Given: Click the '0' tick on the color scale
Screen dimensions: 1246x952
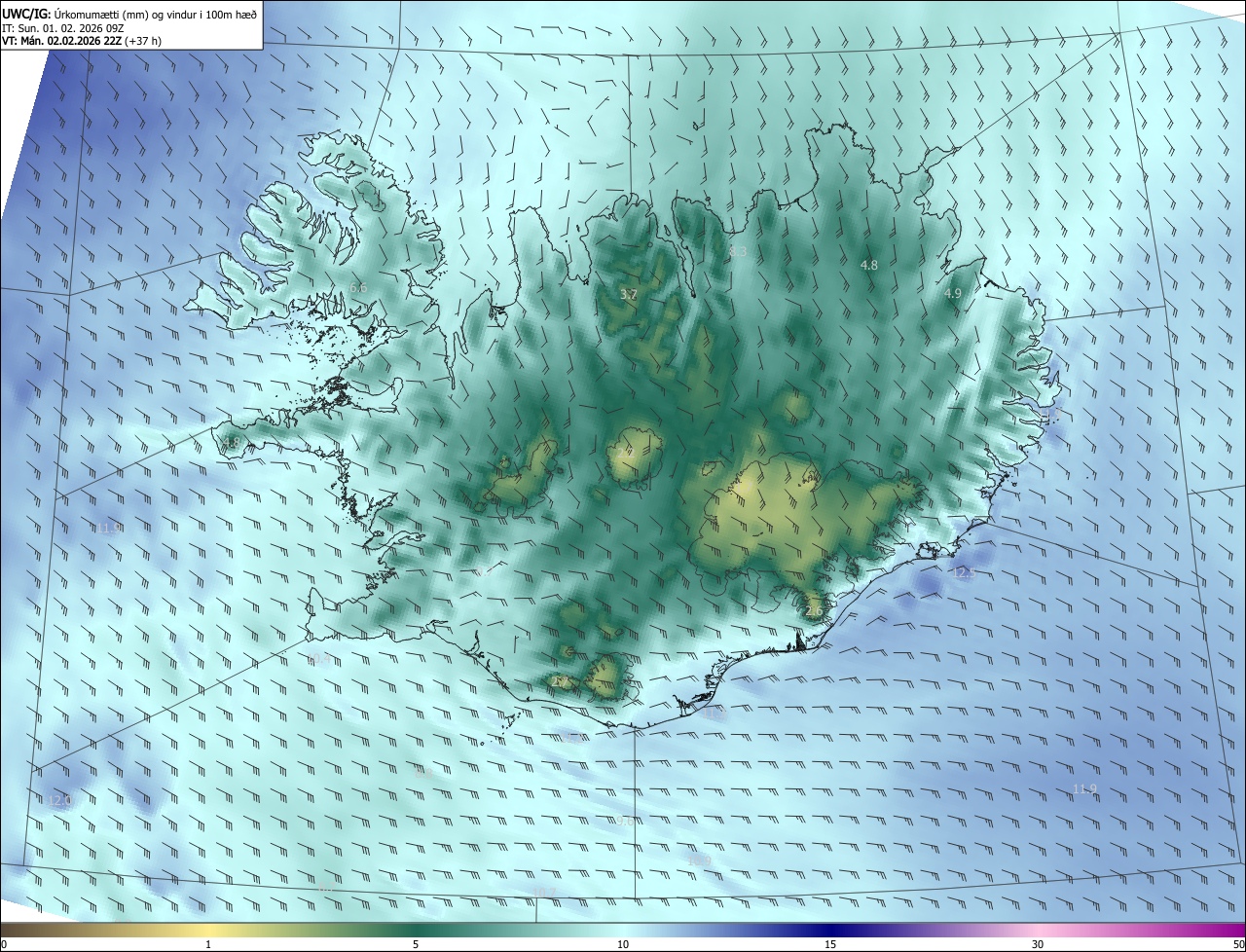Looking at the screenshot, I should [3, 944].
